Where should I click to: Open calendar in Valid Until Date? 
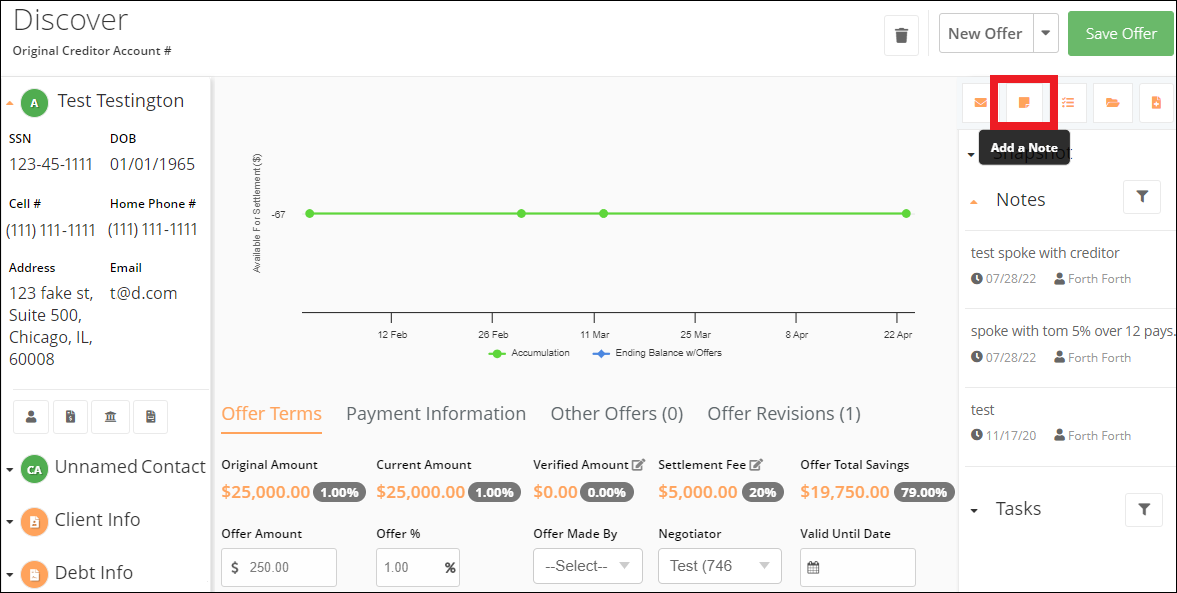pos(813,567)
